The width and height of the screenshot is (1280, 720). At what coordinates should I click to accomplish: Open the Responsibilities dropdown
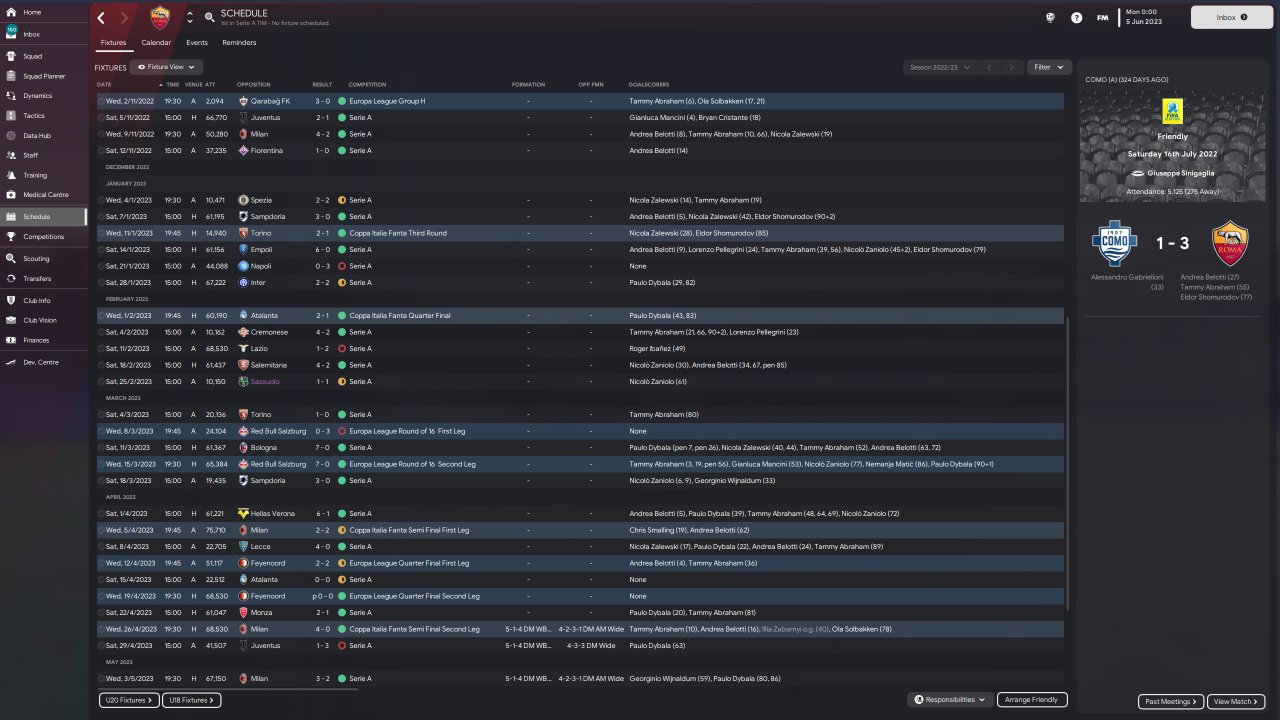point(949,700)
